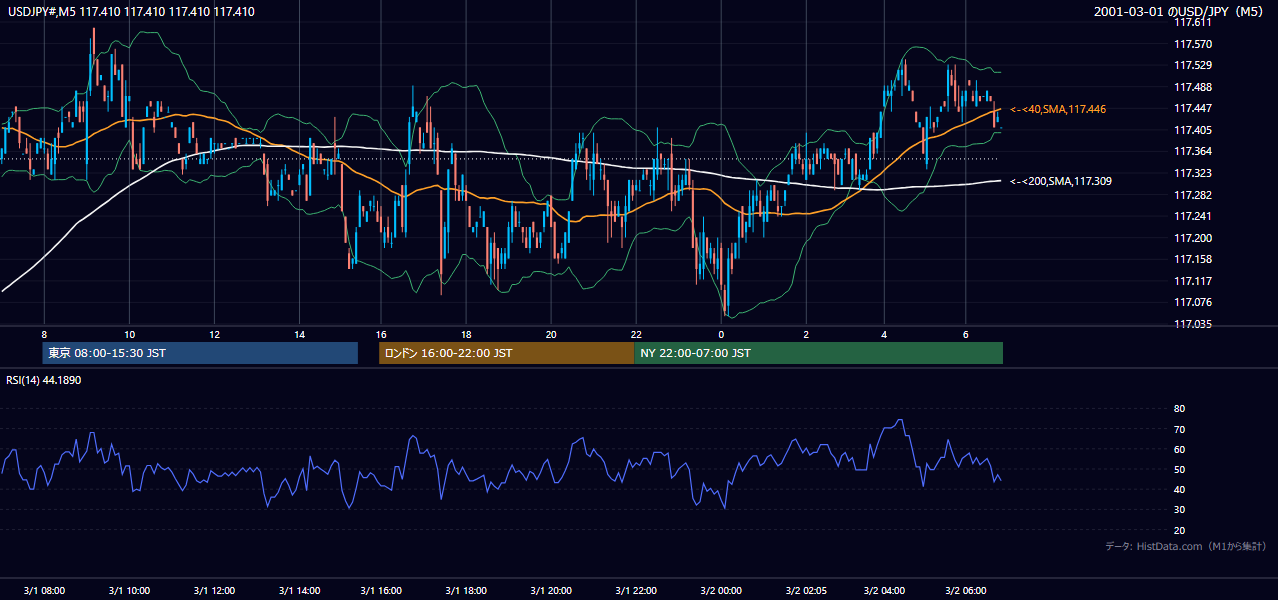This screenshot has width=1278, height=600.
Task: Click the hour 16 label under the price chart
Action: tap(382, 334)
